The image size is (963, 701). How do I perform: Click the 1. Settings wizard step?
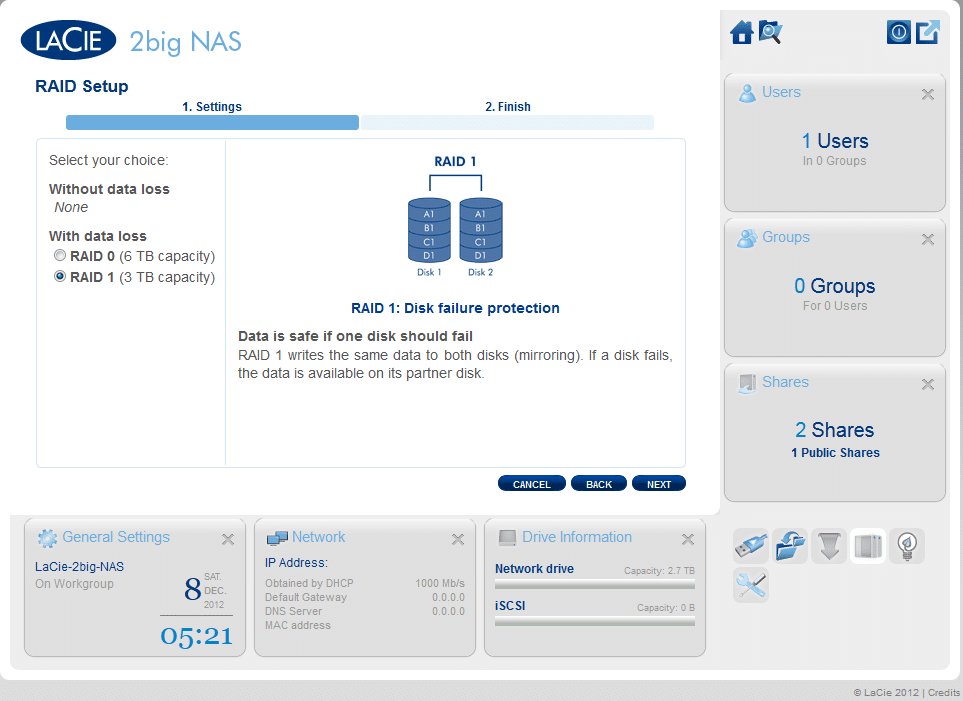tap(212, 107)
